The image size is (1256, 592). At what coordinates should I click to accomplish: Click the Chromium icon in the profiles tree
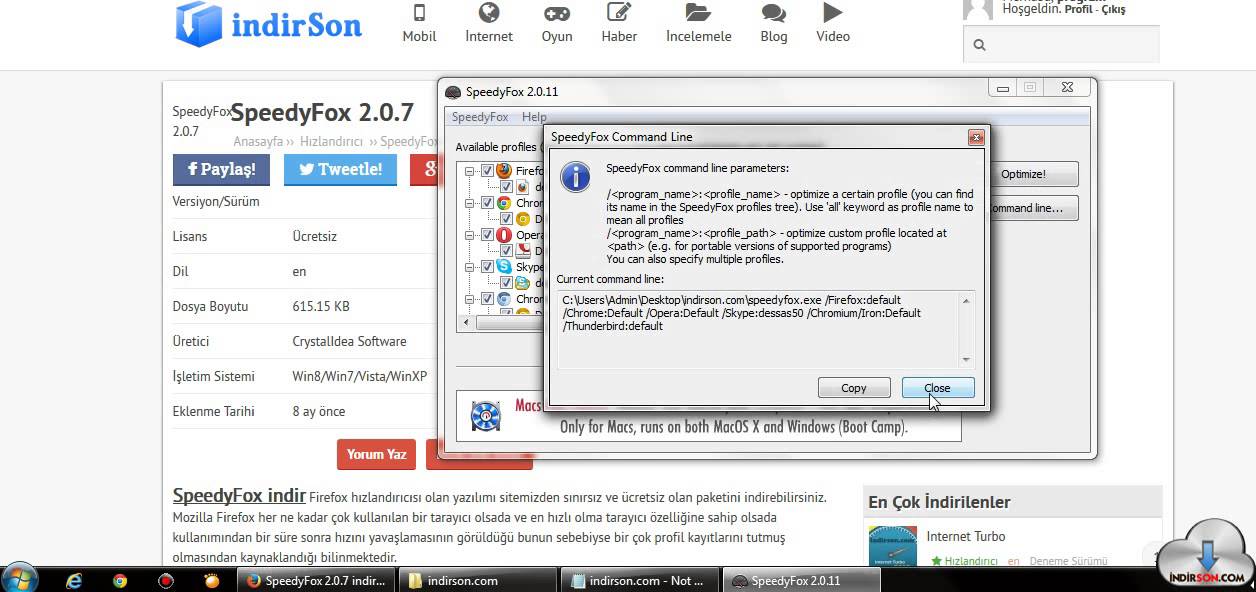coord(503,299)
